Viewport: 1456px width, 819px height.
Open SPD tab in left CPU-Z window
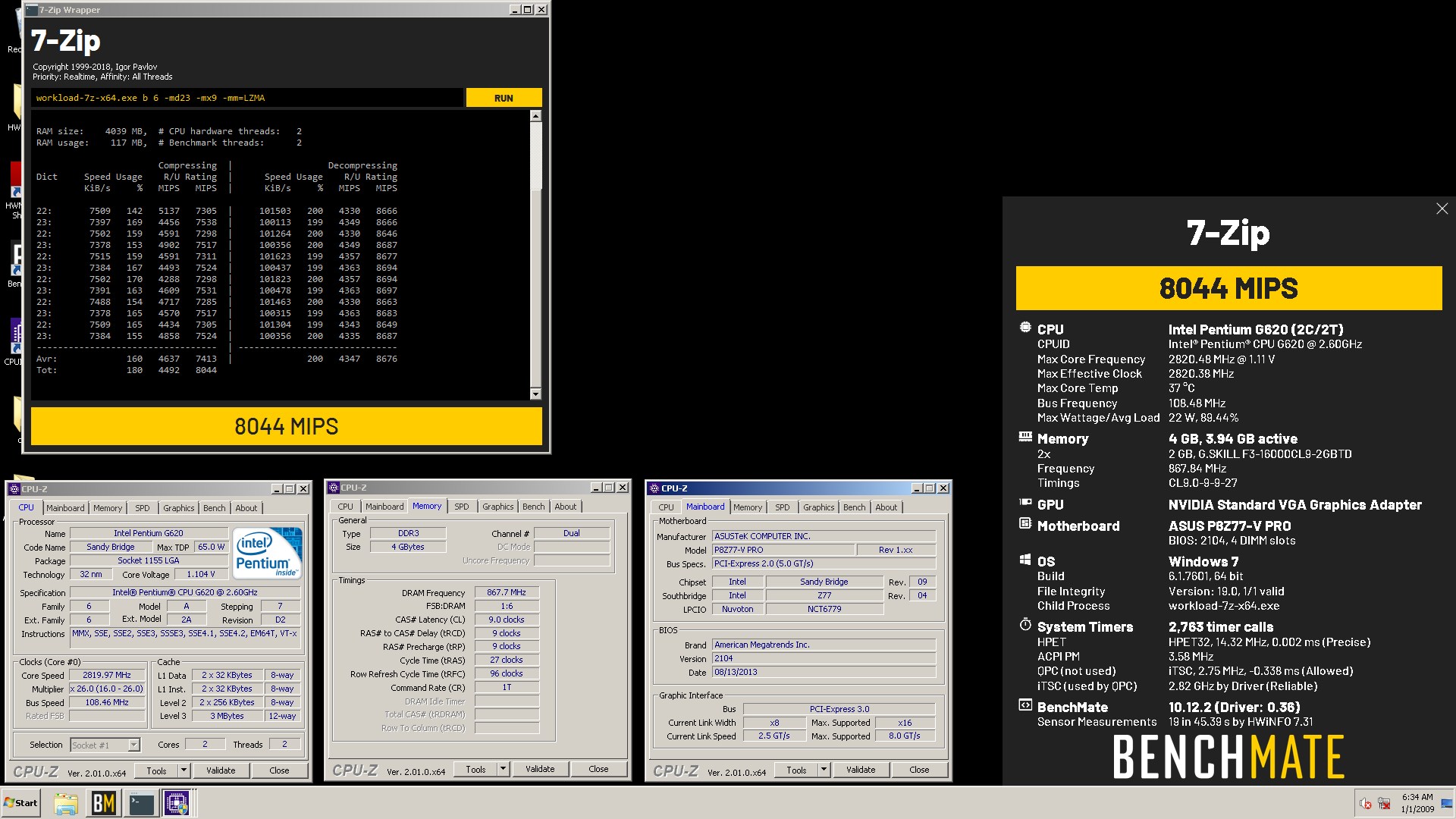coord(143,508)
